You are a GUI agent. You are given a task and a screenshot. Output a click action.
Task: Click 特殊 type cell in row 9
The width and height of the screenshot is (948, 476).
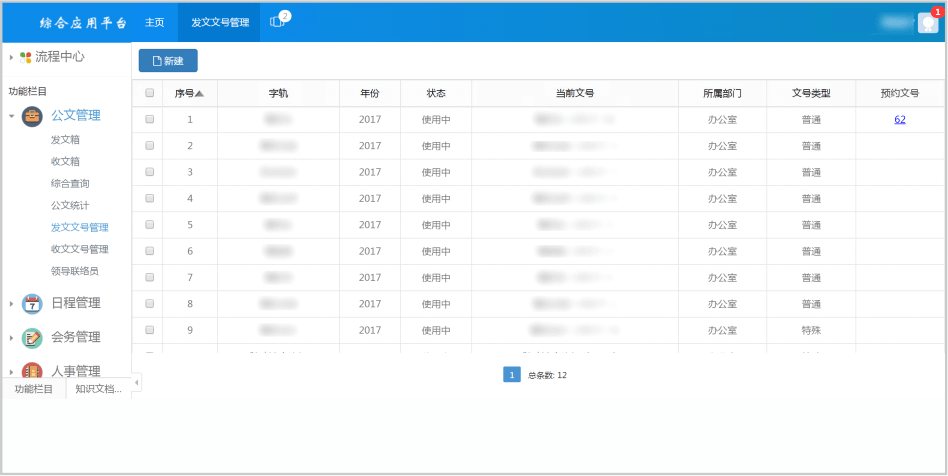pos(811,330)
